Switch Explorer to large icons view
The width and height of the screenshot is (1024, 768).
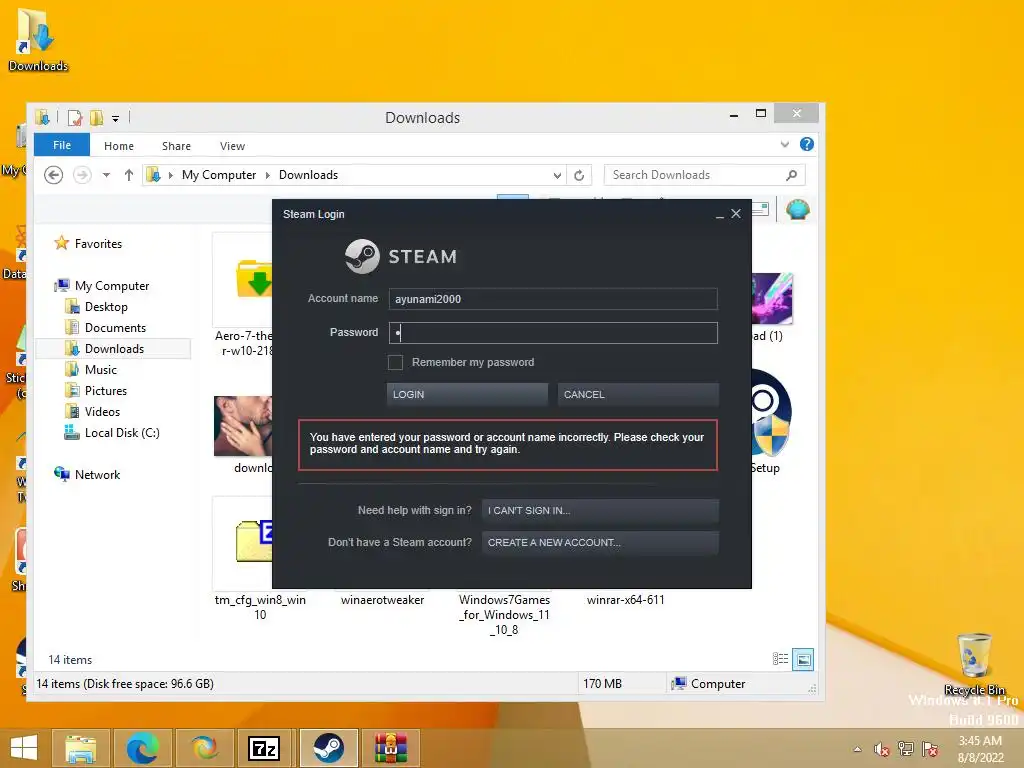click(x=803, y=660)
